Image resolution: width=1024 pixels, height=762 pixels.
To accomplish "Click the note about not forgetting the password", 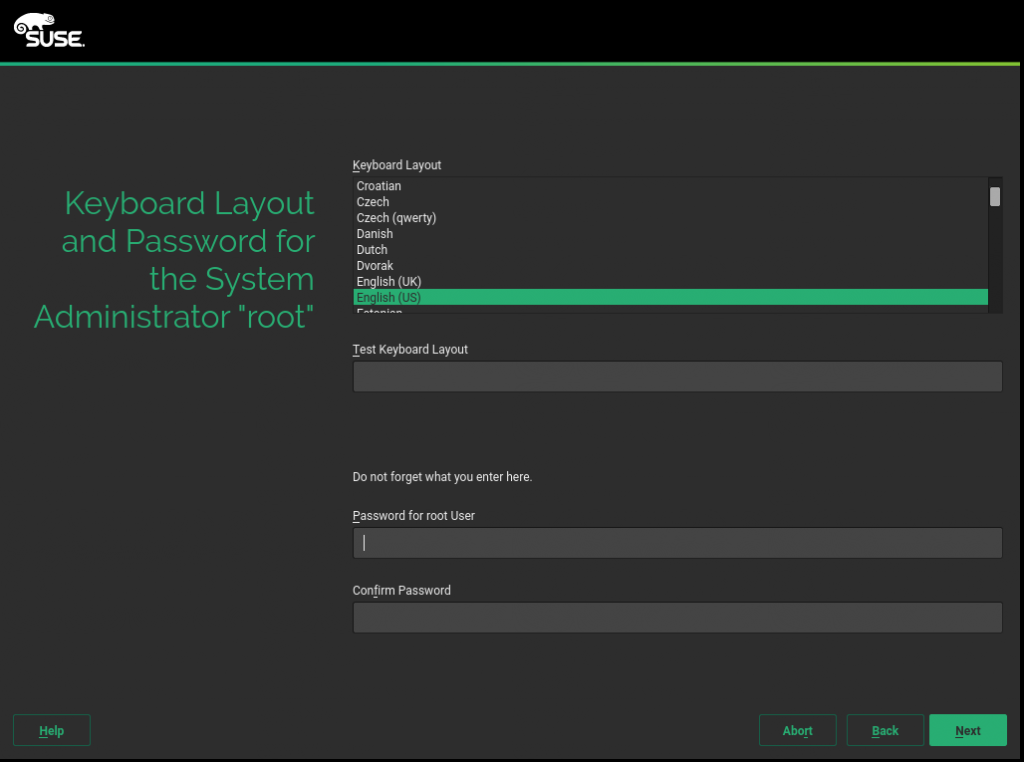I will click(442, 477).
